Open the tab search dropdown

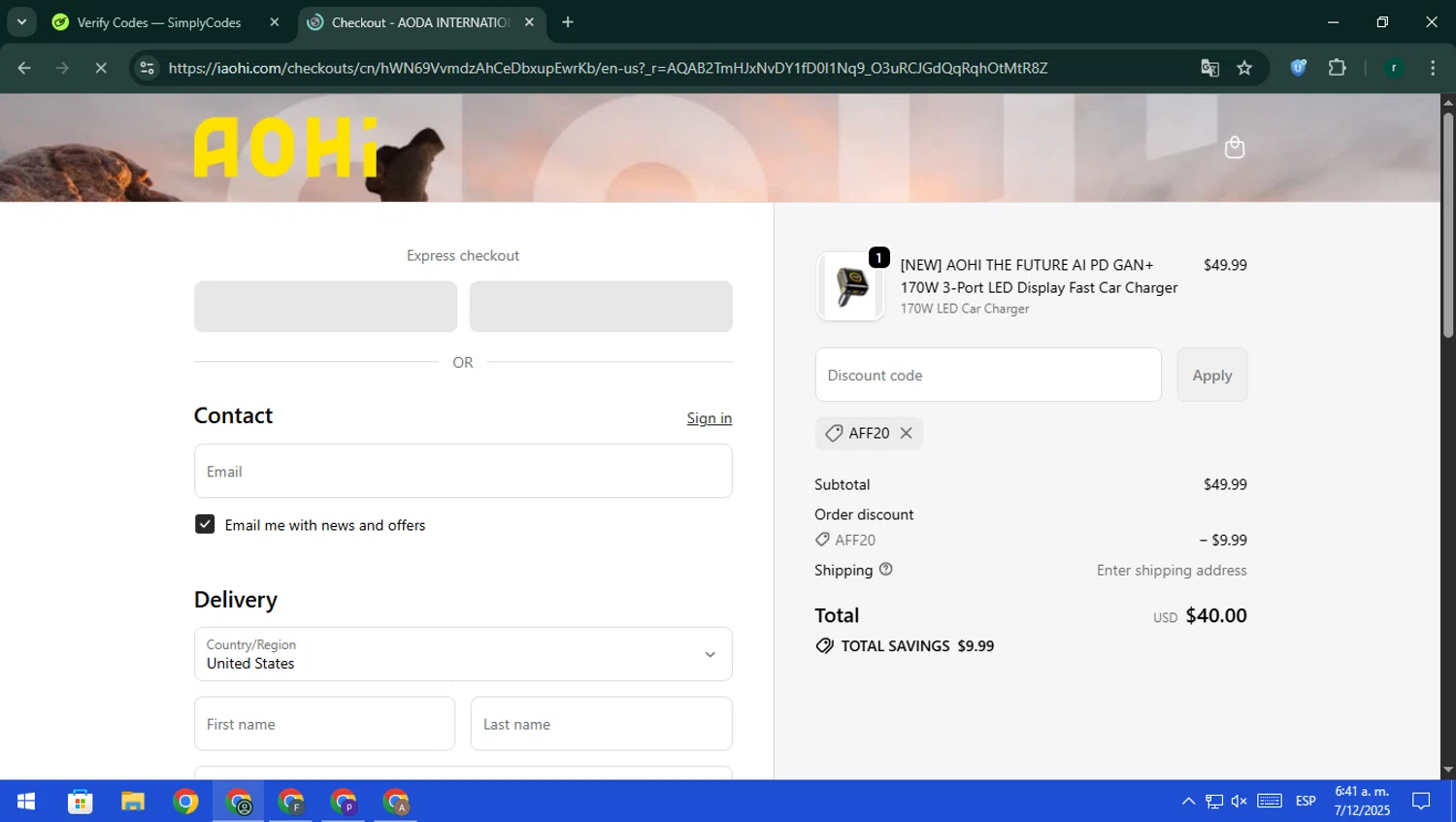tap(21, 21)
